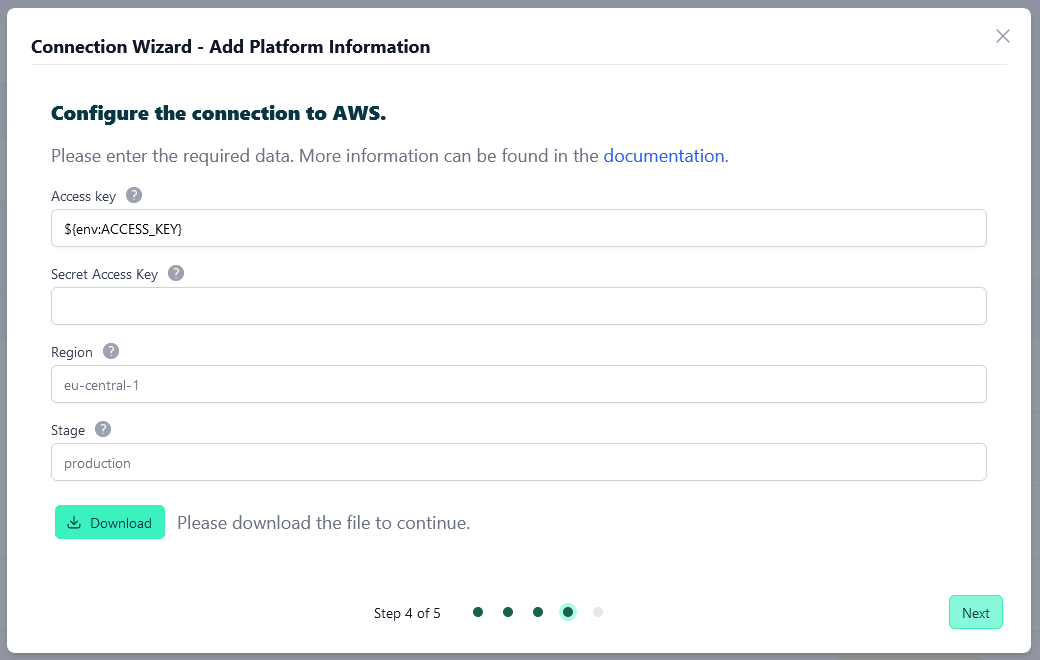
Task: Click the download arrow icon on the Download button
Action: tap(76, 522)
